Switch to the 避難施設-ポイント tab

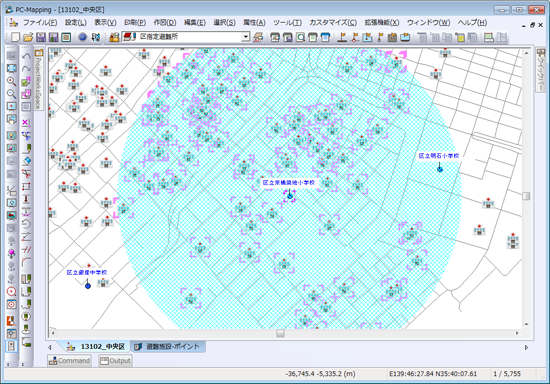pyautogui.click(x=168, y=346)
